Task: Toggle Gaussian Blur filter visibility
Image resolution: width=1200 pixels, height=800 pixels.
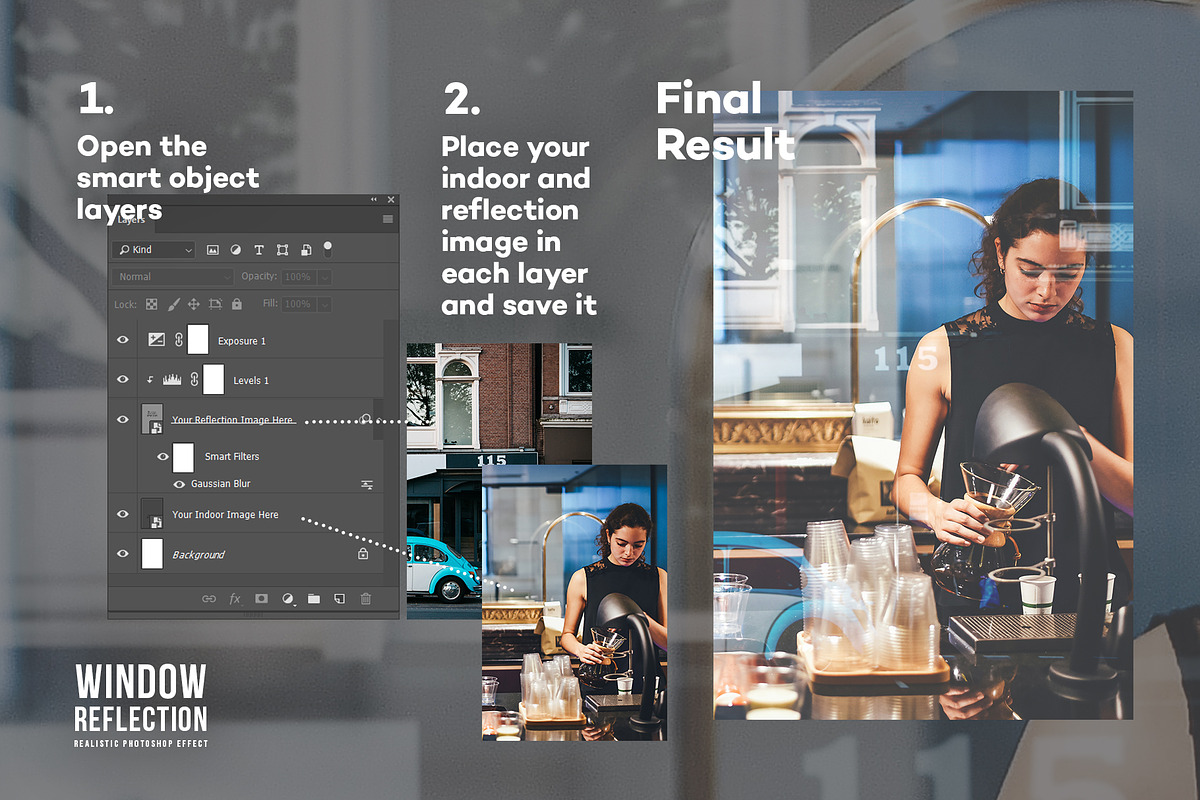Action: click(x=180, y=484)
